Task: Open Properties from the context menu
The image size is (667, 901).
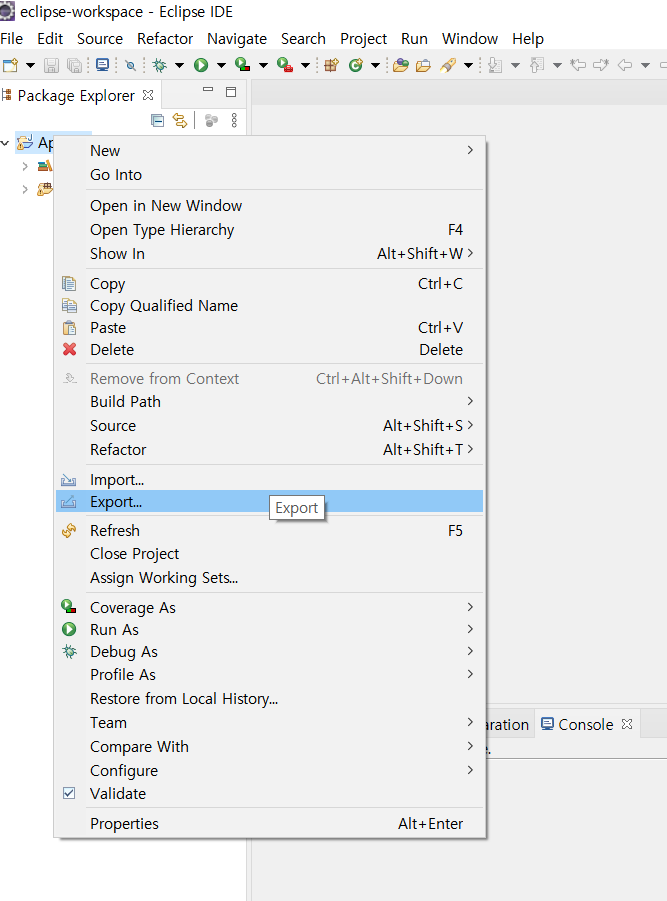Action: 269,823
